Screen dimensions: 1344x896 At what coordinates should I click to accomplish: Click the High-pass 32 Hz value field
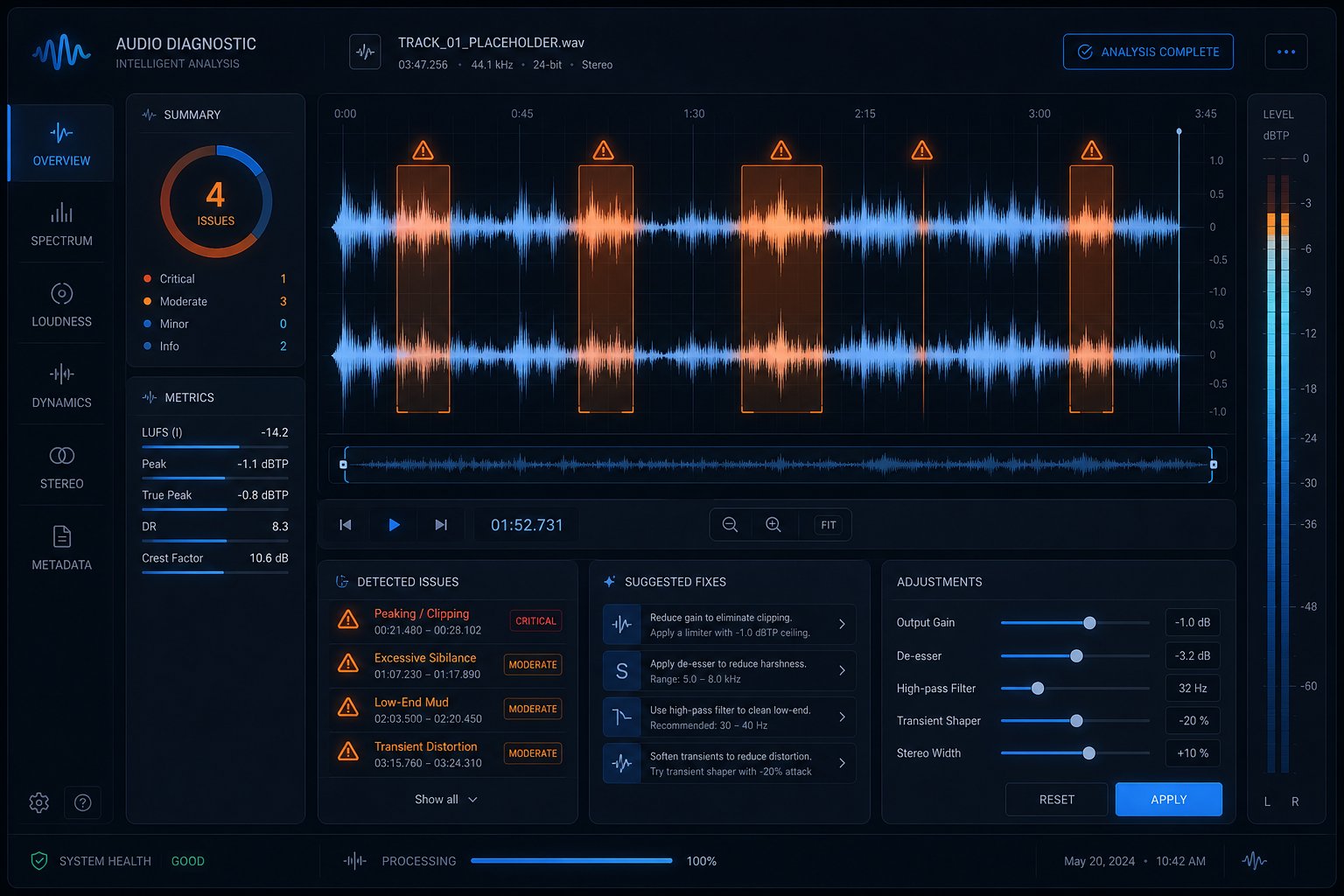click(x=1193, y=689)
